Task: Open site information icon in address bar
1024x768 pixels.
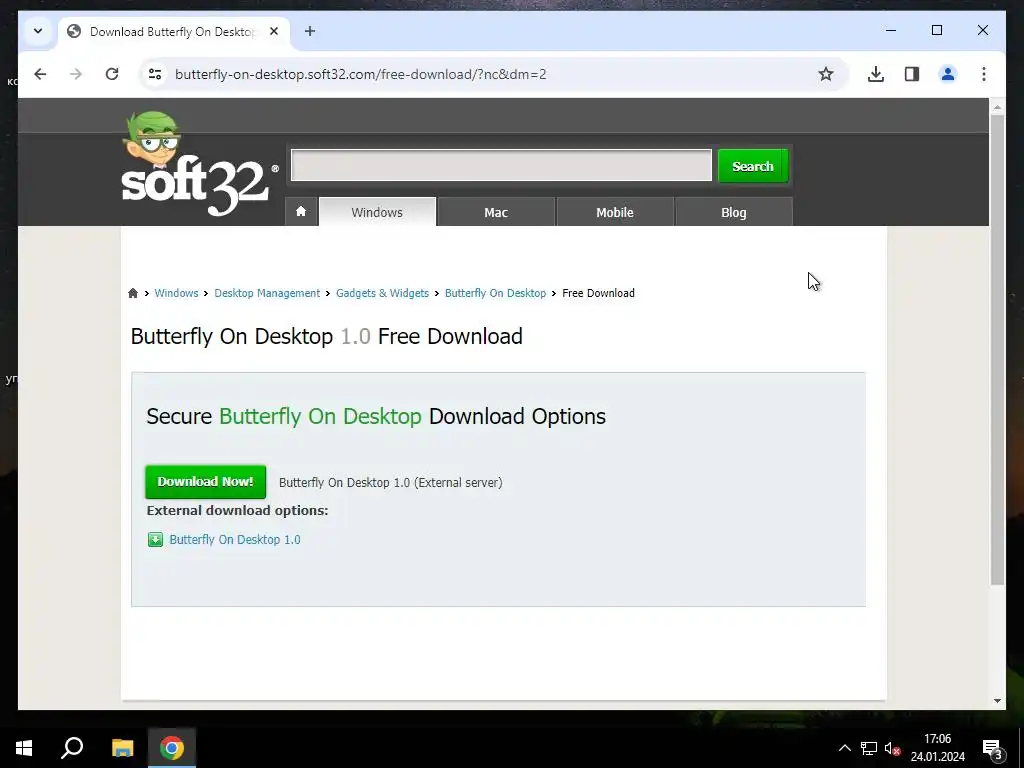Action: coord(155,74)
